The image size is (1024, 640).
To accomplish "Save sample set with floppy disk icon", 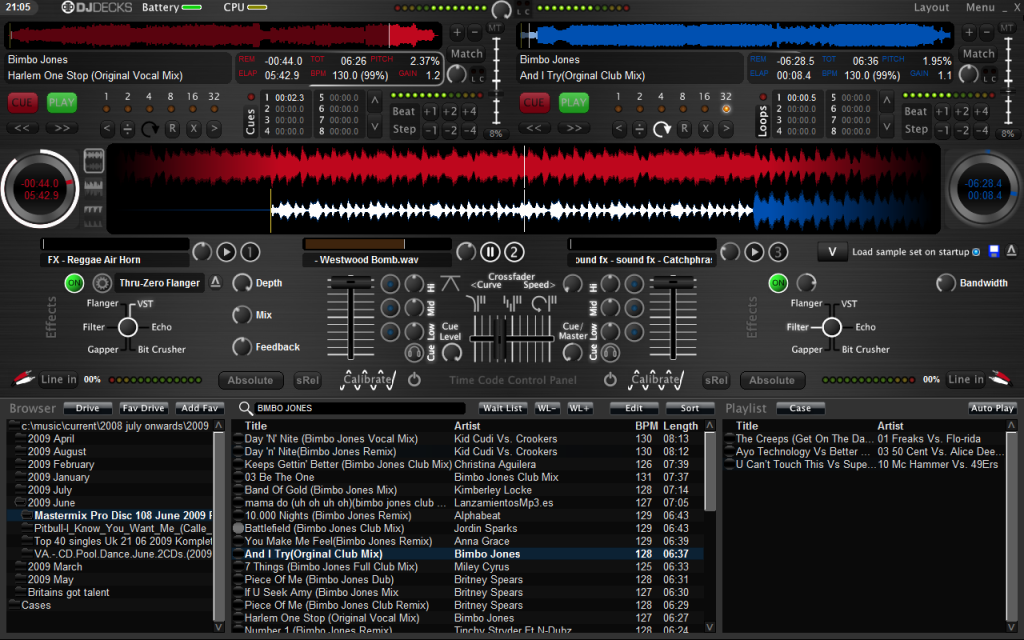I will coord(994,251).
